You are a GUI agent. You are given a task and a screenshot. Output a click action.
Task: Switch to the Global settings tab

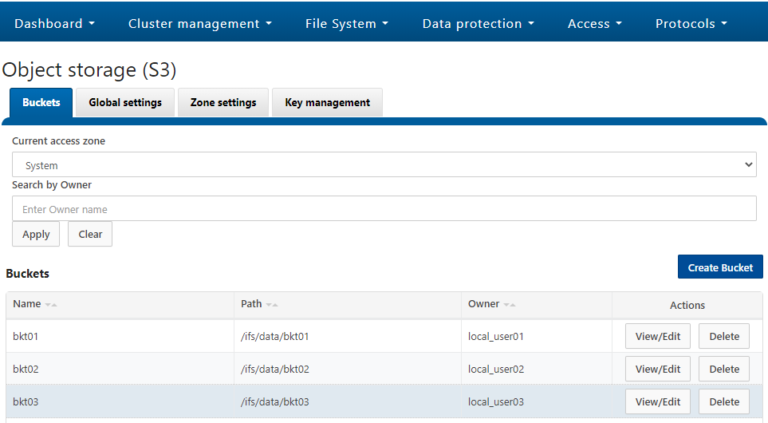pyautogui.click(x=125, y=102)
